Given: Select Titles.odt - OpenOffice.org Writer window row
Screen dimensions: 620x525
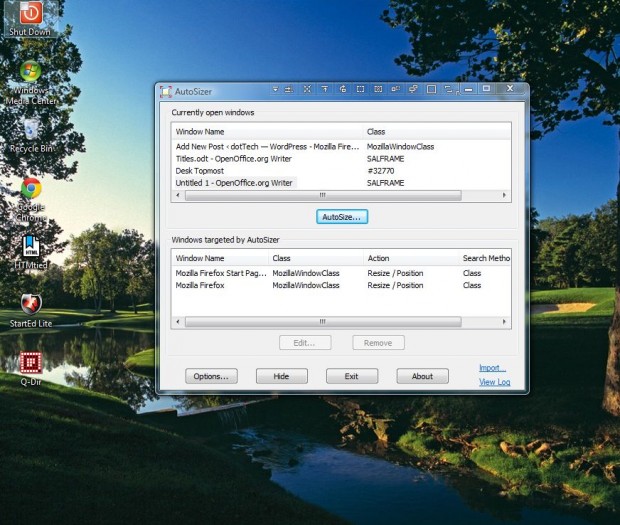Looking at the screenshot, I should [x=234, y=159].
